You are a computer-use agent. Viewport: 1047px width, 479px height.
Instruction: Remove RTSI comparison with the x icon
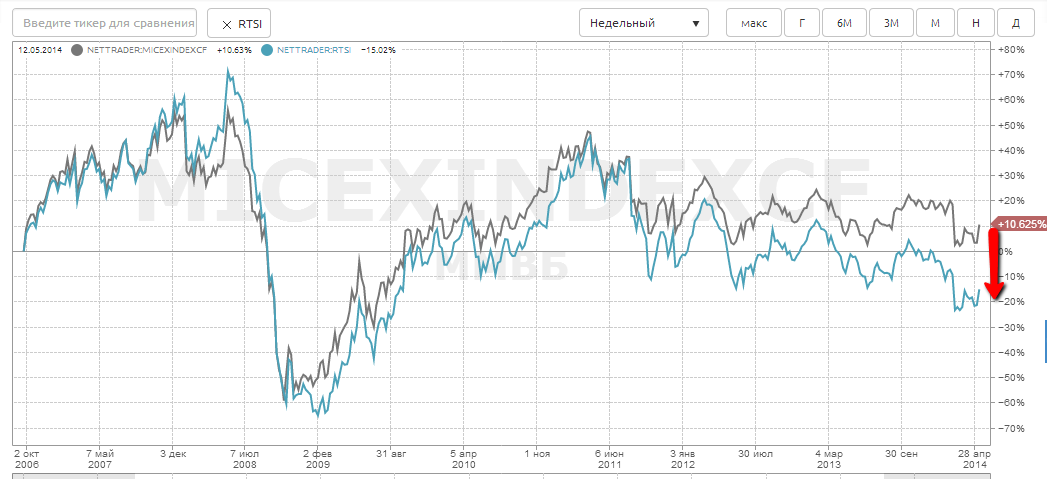(x=226, y=23)
